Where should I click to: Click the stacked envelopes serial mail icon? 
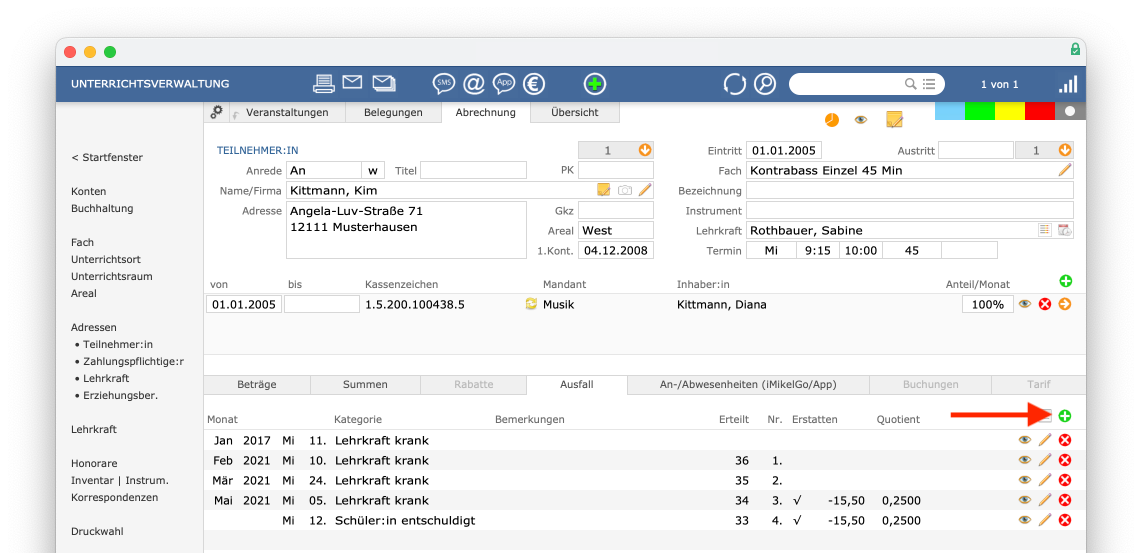pyautogui.click(x=384, y=83)
